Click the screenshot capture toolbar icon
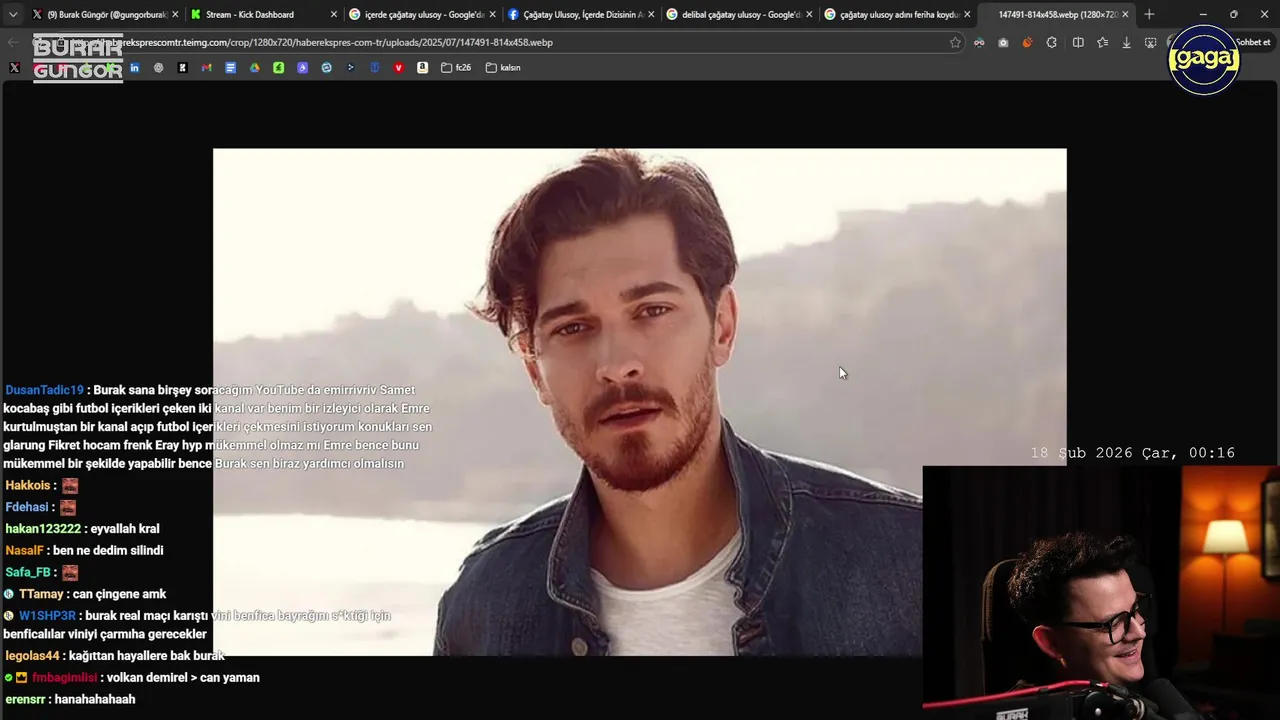Image resolution: width=1280 pixels, height=720 pixels. coord(1150,42)
